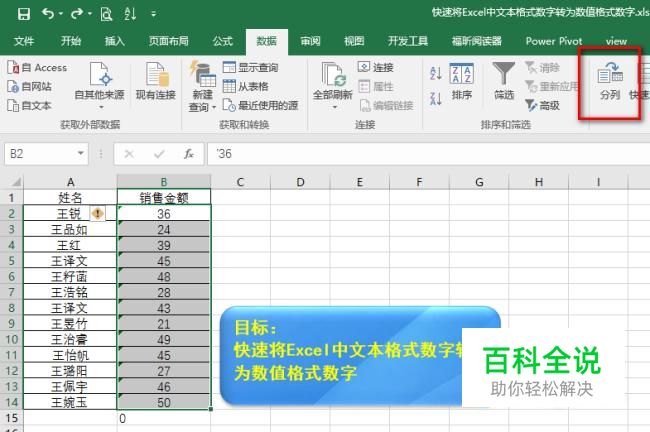Switch to the 视图 ribbon tab
The image size is (650, 432).
click(x=354, y=41)
